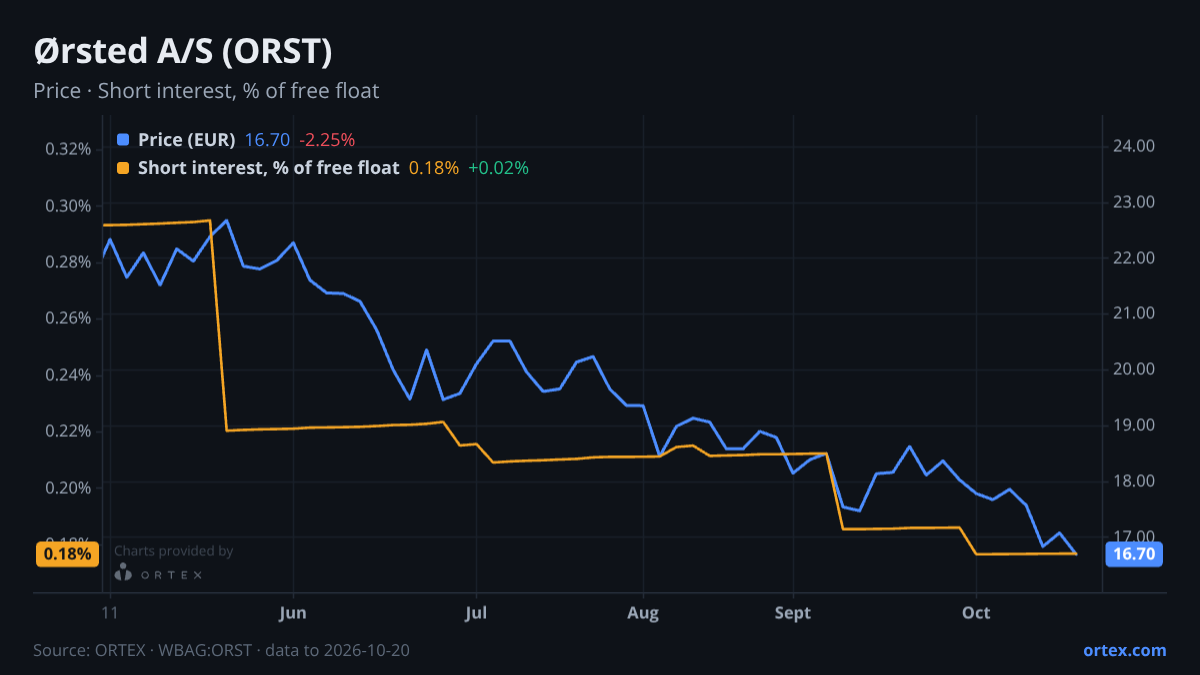Click the Oct x-axis label
Viewport: 1200px width, 675px height.
pos(976,612)
